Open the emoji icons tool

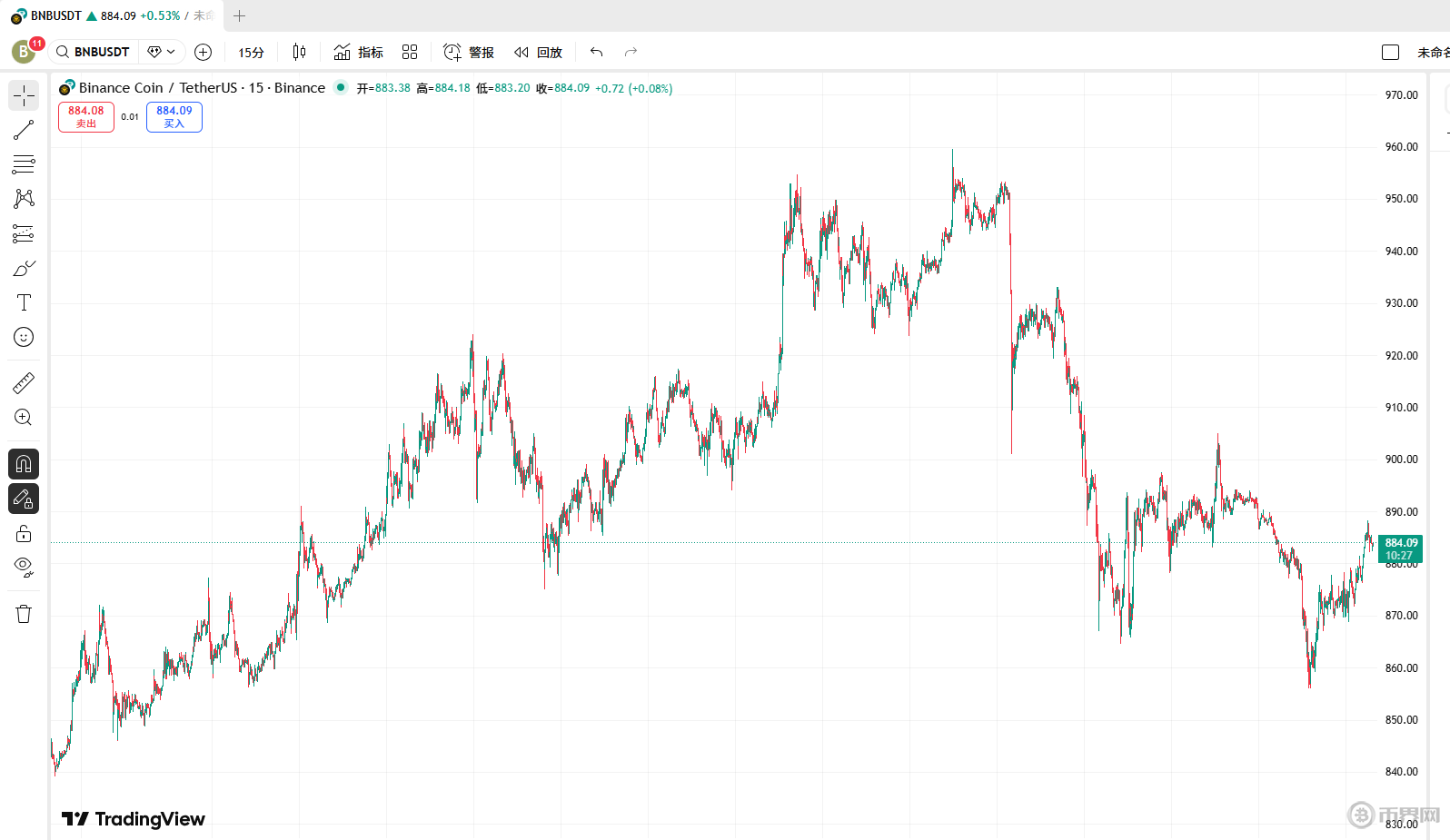(x=24, y=337)
